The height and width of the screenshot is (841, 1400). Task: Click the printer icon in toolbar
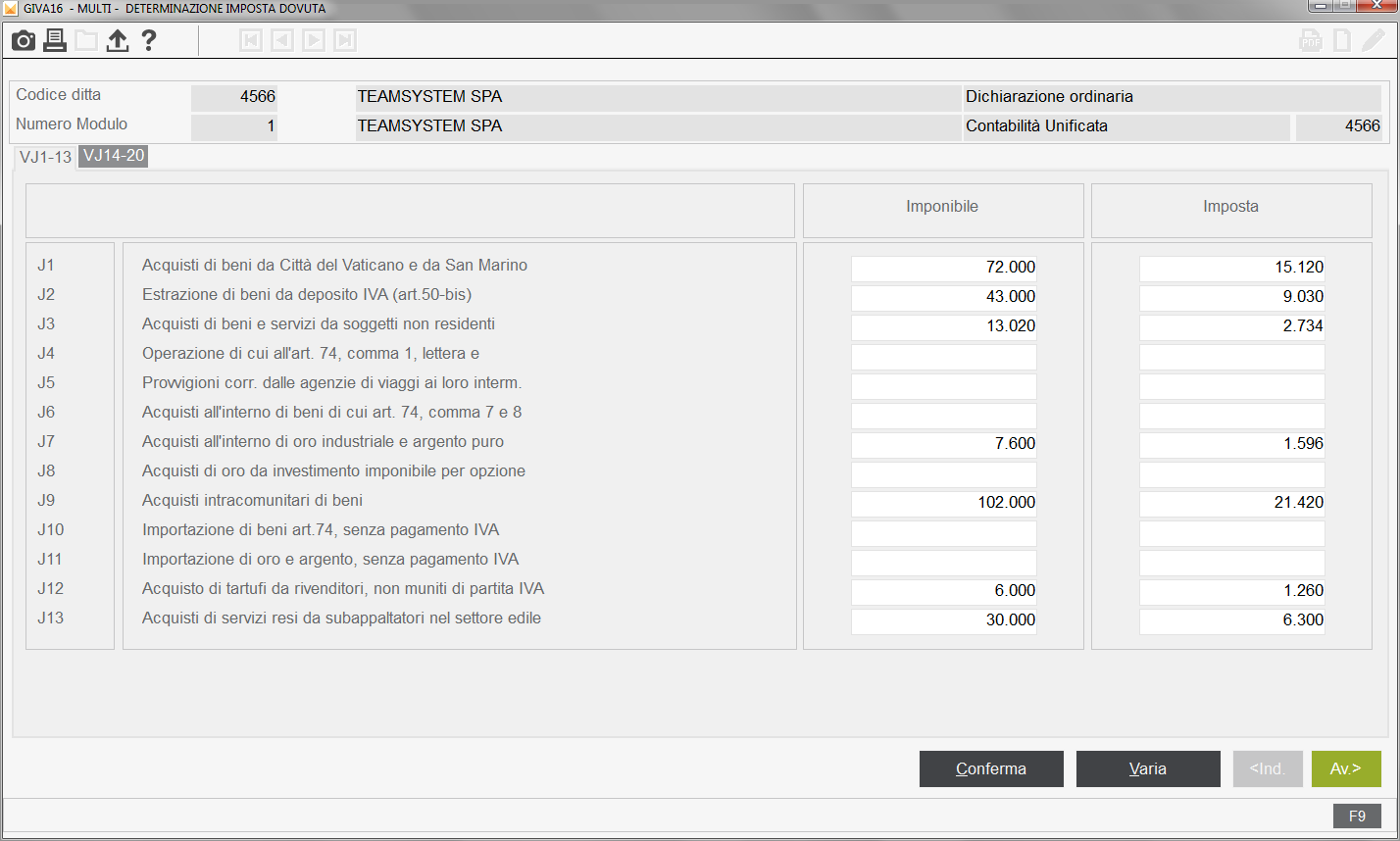pyautogui.click(x=55, y=40)
